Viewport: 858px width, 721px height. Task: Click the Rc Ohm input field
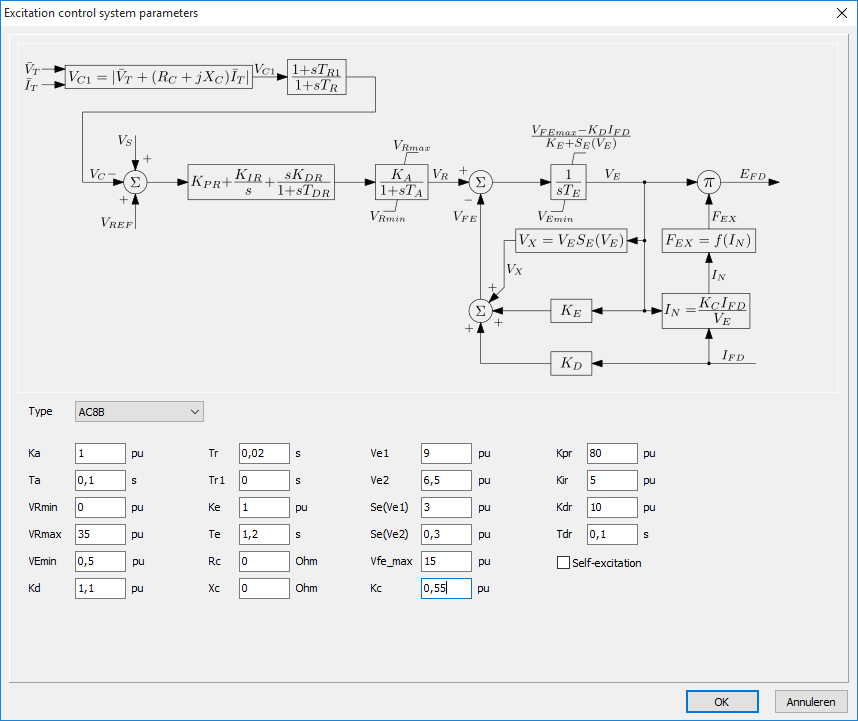click(x=264, y=561)
